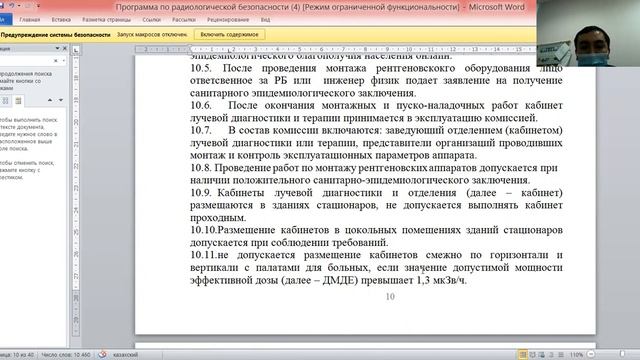Switch to the Главная ribbon tab
The width and height of the screenshot is (640, 360).
[30, 20]
